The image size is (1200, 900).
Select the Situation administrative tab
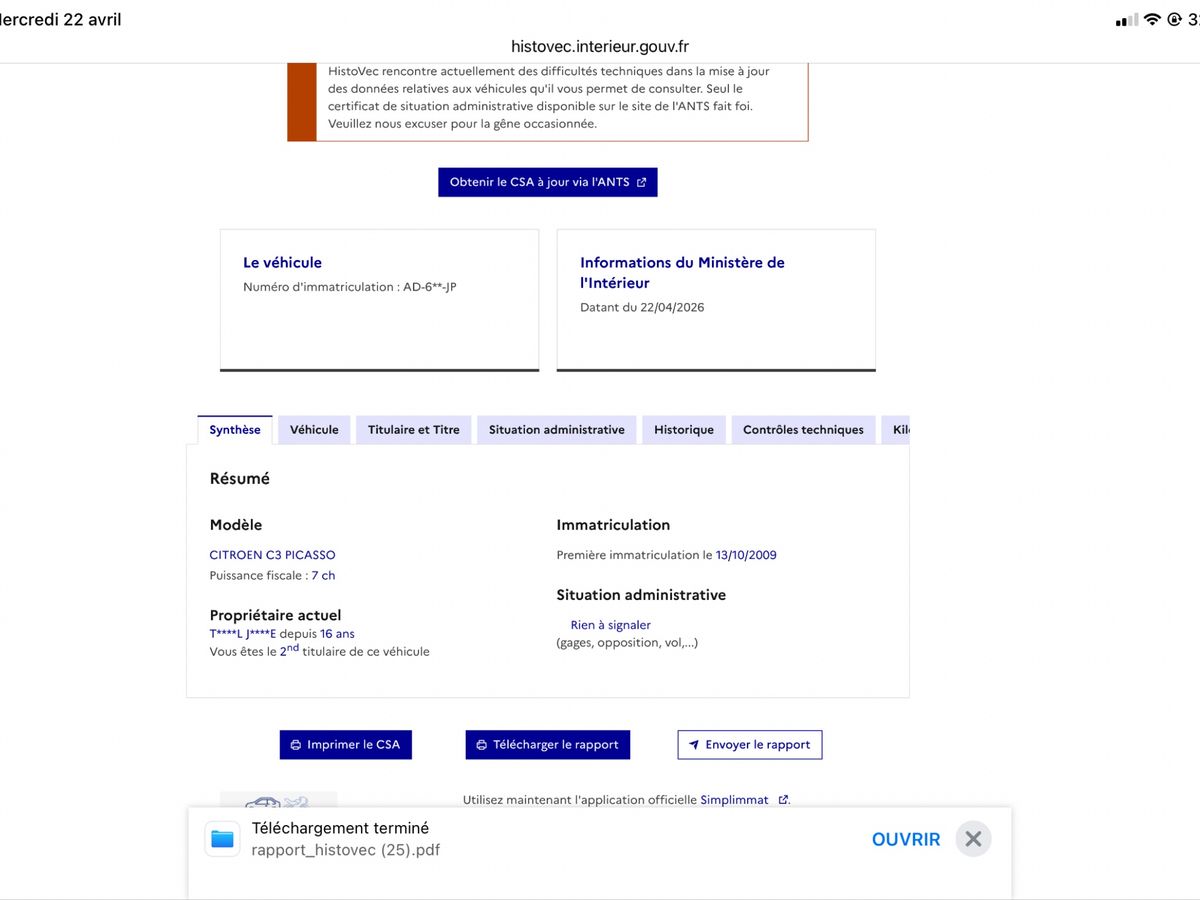click(557, 430)
